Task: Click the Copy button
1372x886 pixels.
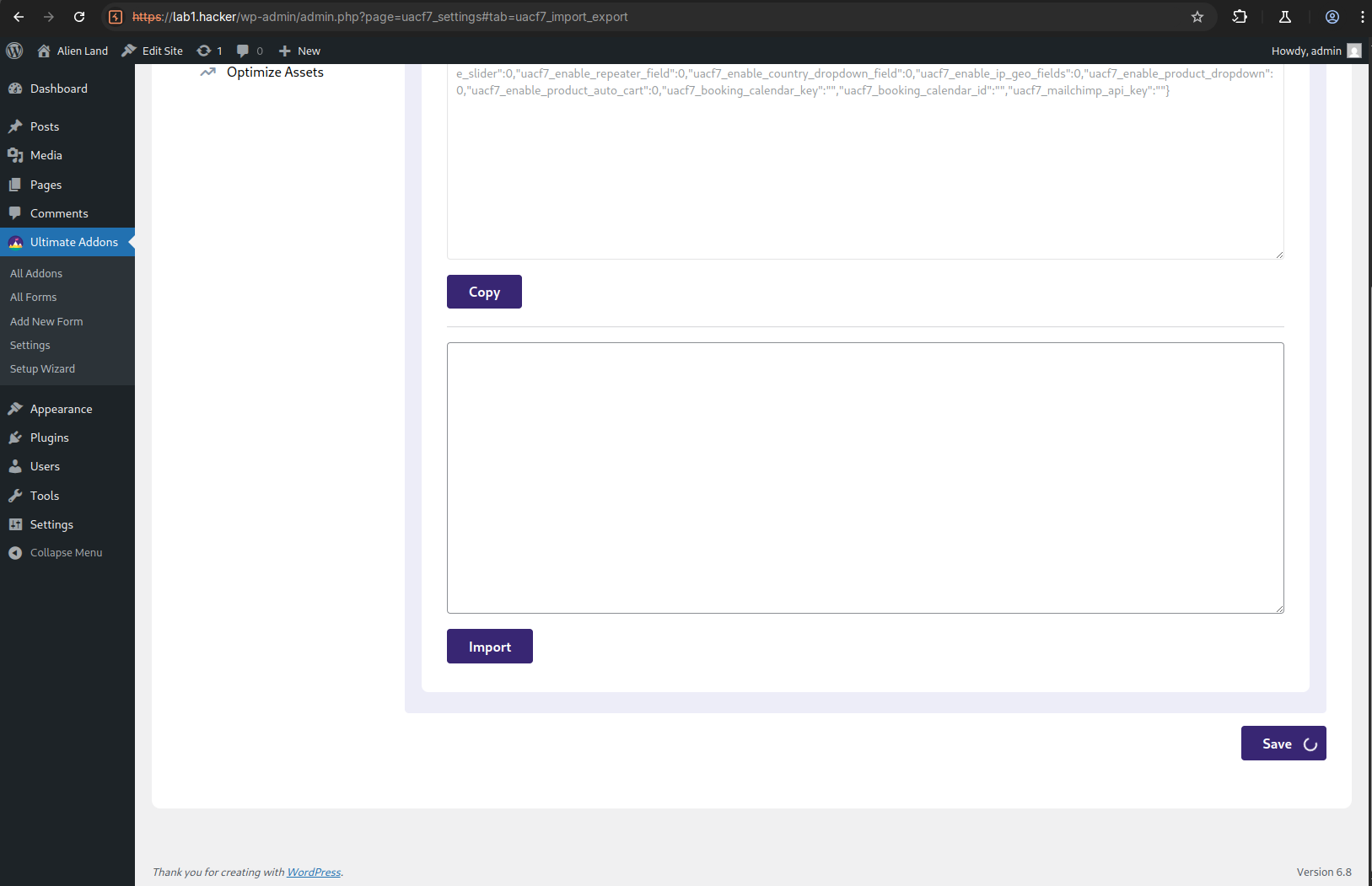Action: point(484,292)
